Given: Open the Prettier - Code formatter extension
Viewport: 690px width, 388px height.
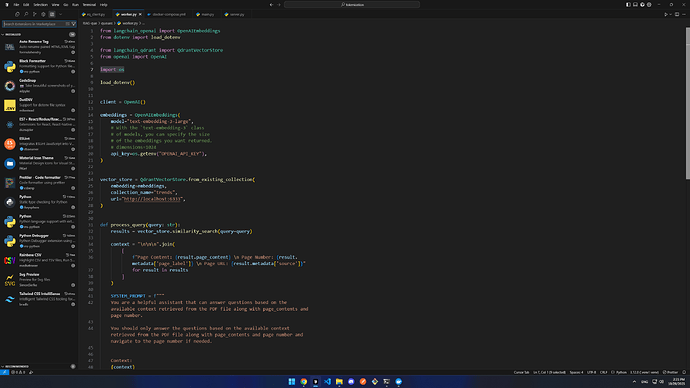Looking at the screenshot, I should [x=39, y=182].
